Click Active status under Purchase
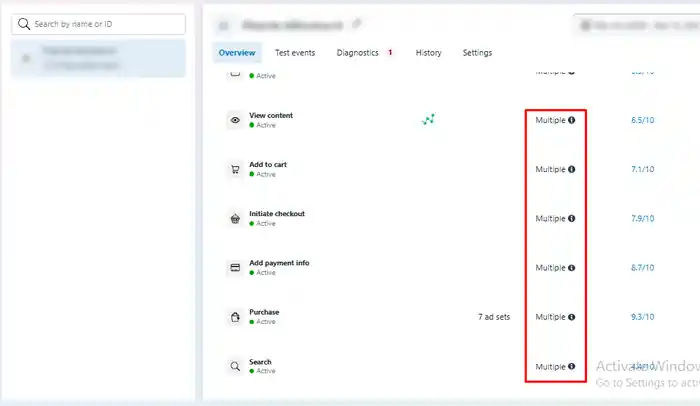Viewport: 700px width, 406px height. [x=266, y=322]
